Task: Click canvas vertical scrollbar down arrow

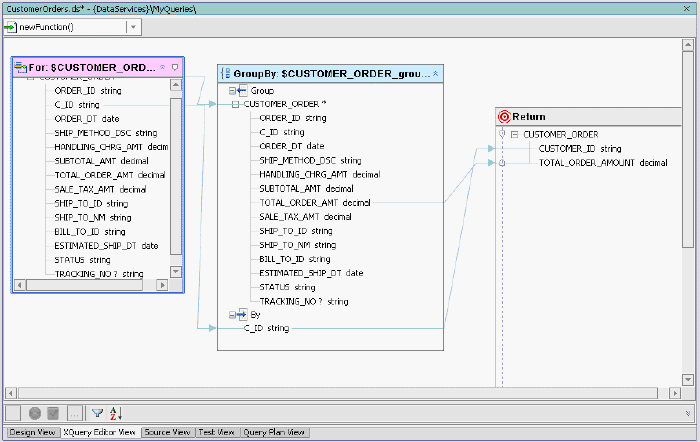Action: pyautogui.click(x=688, y=379)
